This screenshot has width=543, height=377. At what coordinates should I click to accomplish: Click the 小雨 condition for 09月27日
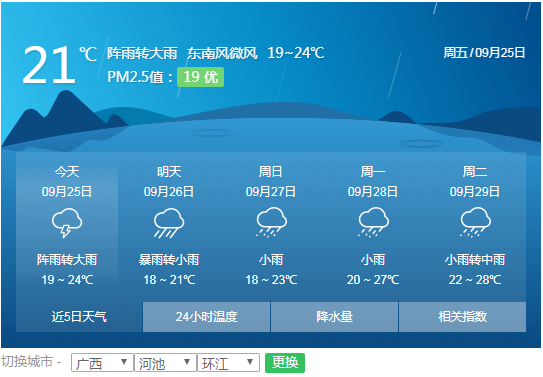[x=271, y=260]
